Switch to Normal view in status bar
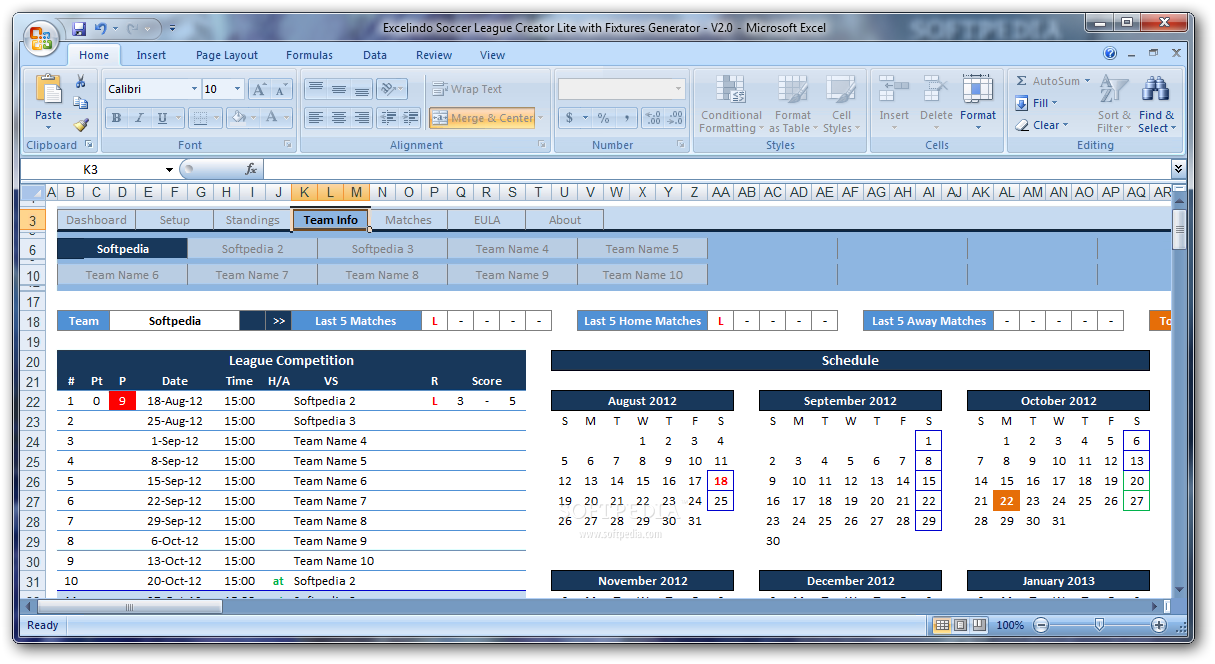The width and height of the screenshot is (1215, 664). (942, 625)
